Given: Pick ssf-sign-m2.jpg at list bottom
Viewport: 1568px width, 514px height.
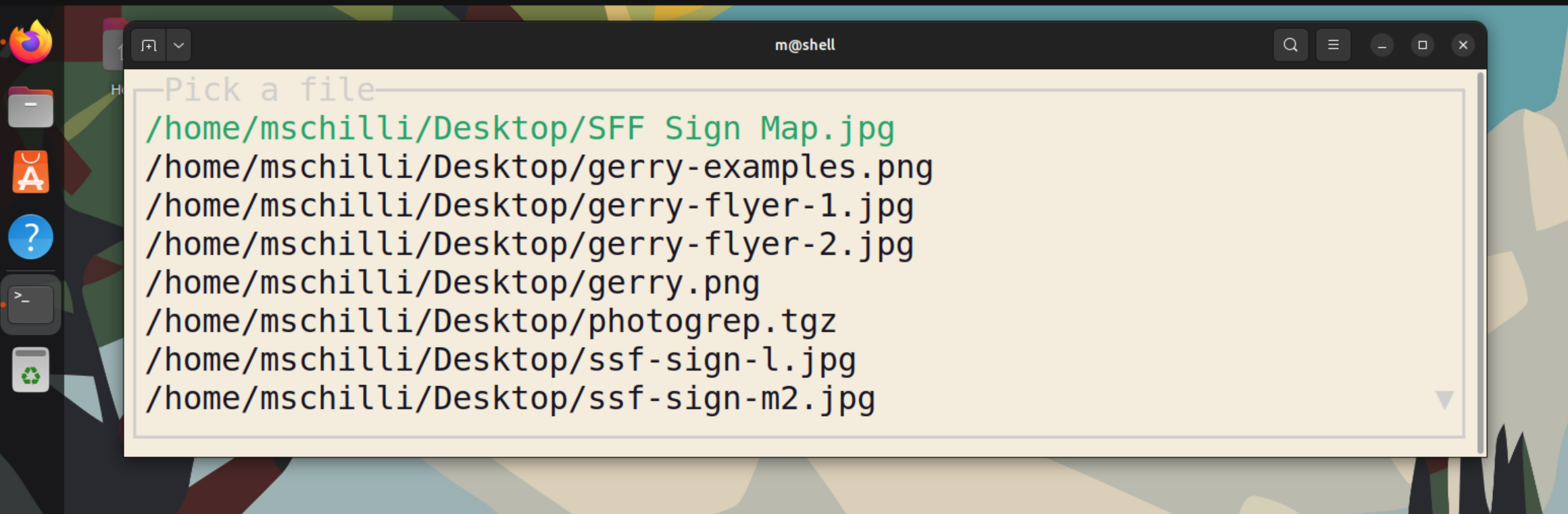Looking at the screenshot, I should point(510,398).
